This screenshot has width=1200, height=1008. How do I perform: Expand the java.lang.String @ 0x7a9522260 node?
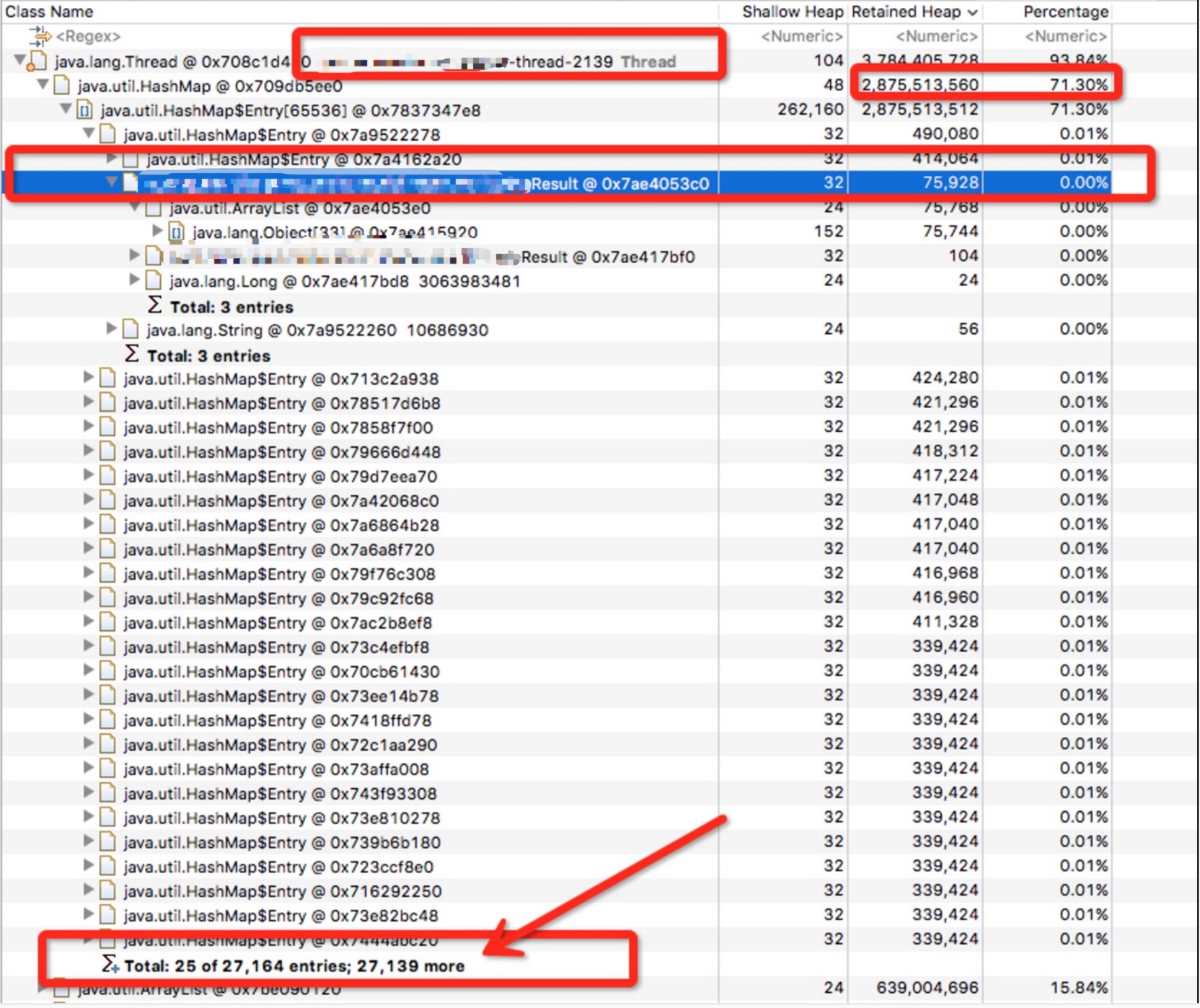click(111, 328)
